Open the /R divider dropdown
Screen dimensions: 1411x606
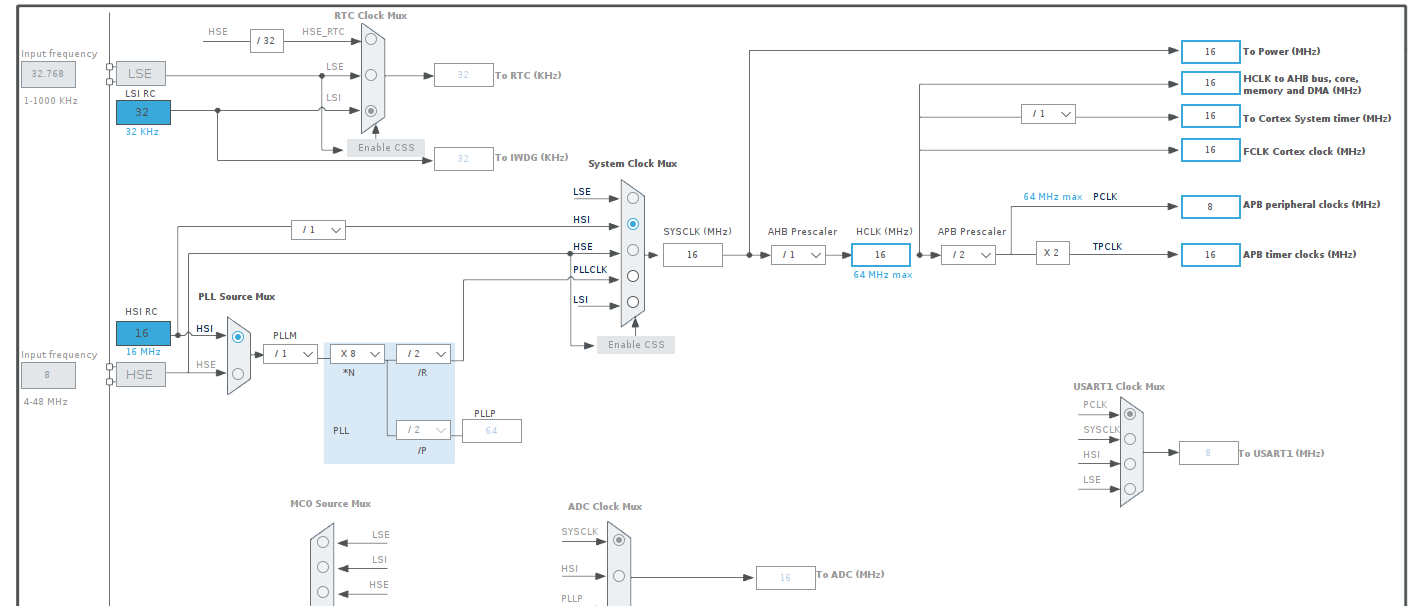tap(422, 353)
